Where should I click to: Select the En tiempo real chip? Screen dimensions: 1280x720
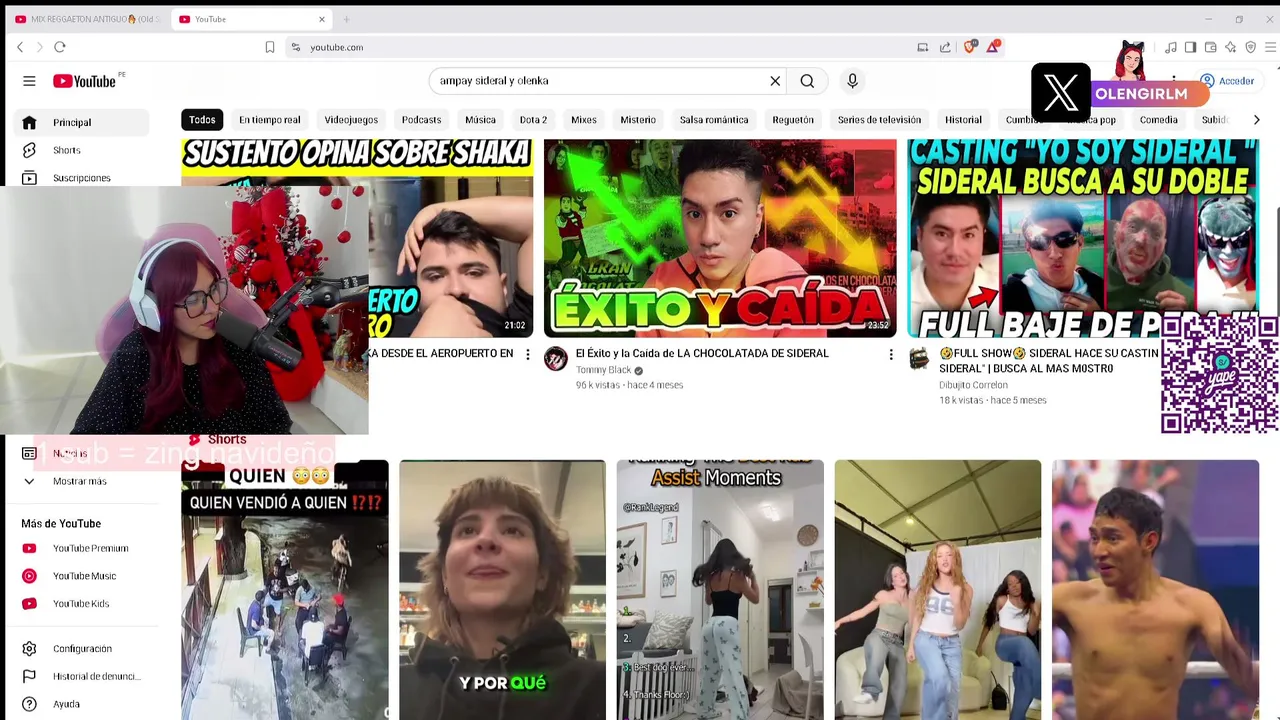(269, 120)
